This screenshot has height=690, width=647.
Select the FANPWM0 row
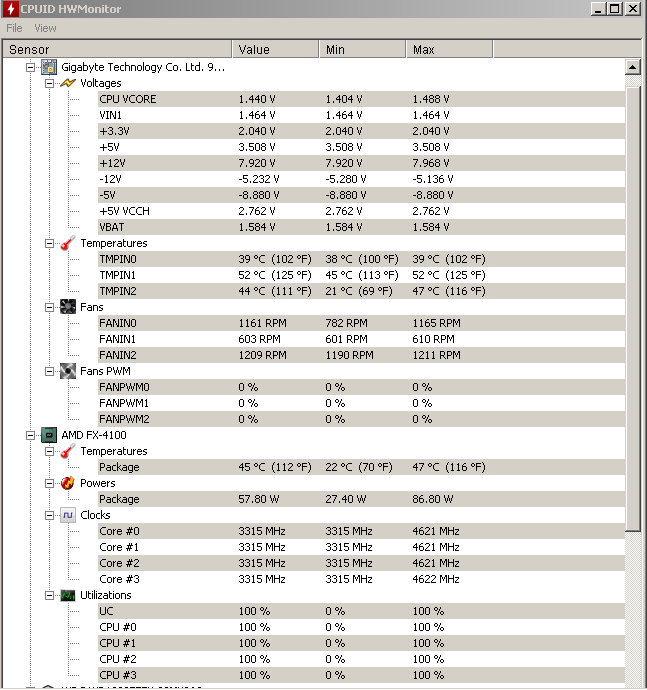(x=361, y=387)
